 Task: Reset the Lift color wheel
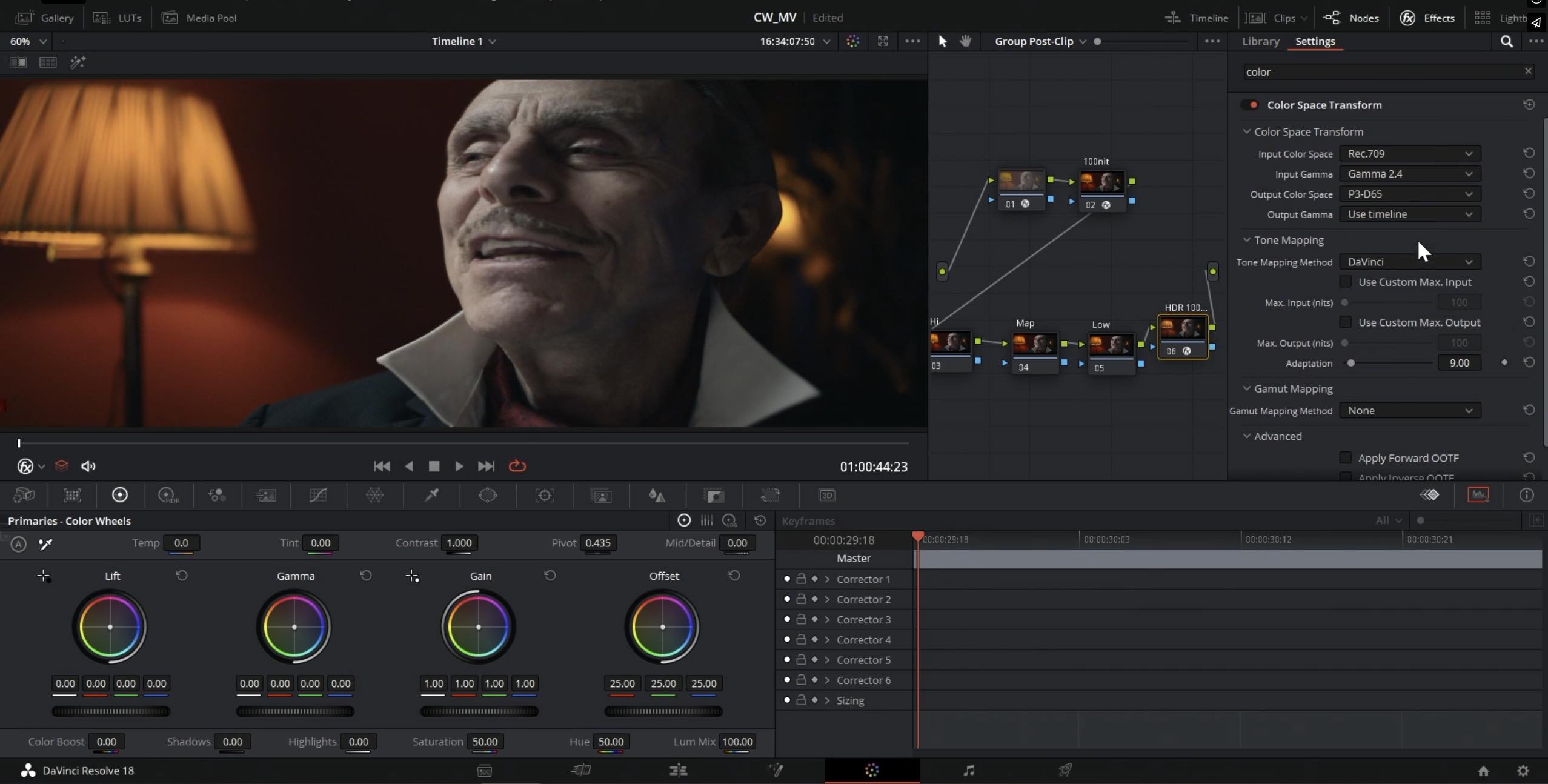182,576
